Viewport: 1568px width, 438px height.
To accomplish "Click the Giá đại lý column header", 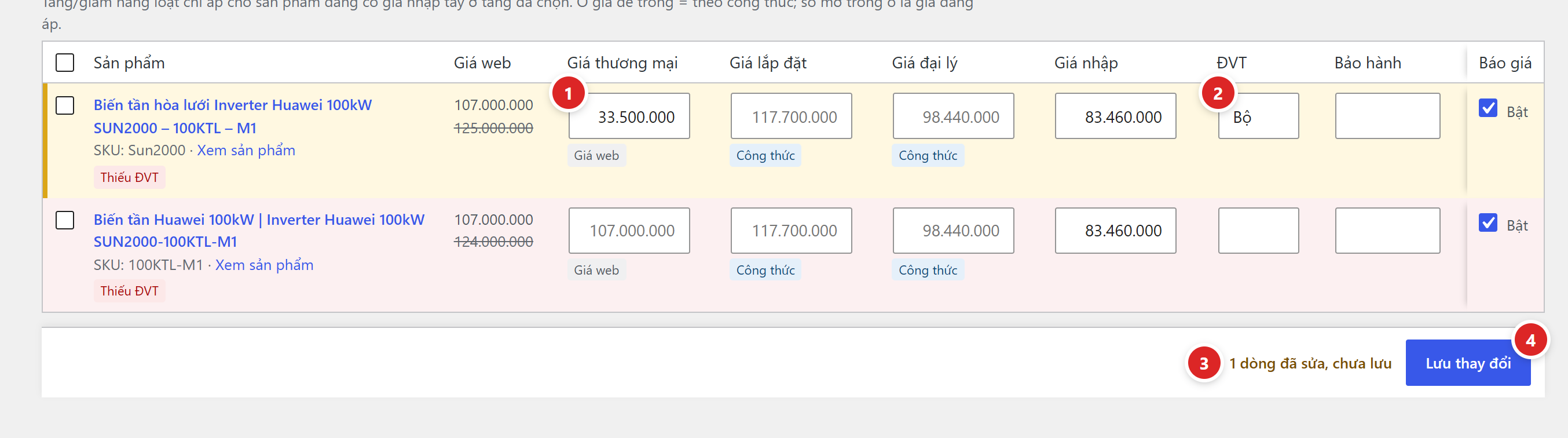I will click(924, 63).
